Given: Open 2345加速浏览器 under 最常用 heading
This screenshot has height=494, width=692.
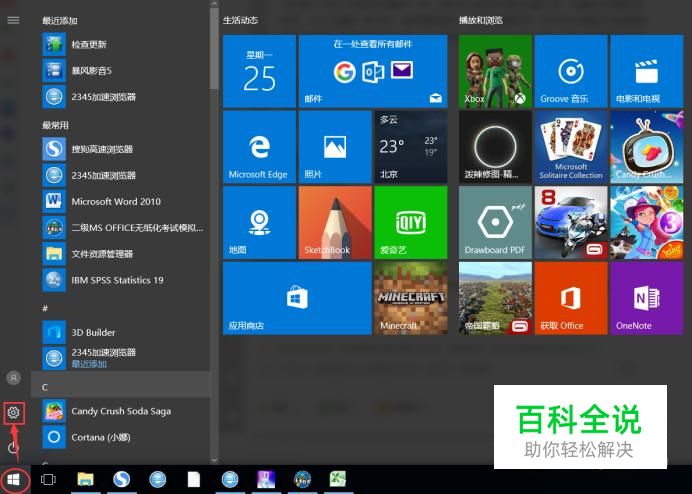Looking at the screenshot, I should [120, 175].
